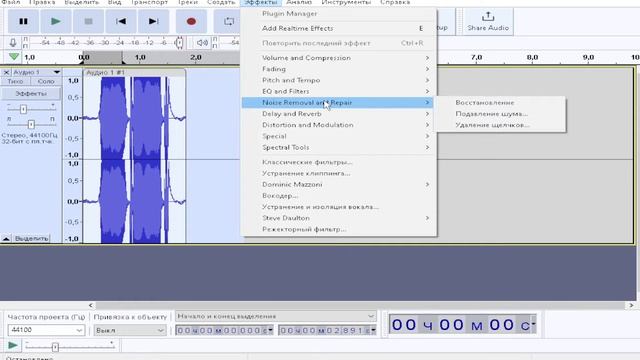Select the clip title Аудио 1 #1
Screen dimensions: 640x360
coord(106,72)
